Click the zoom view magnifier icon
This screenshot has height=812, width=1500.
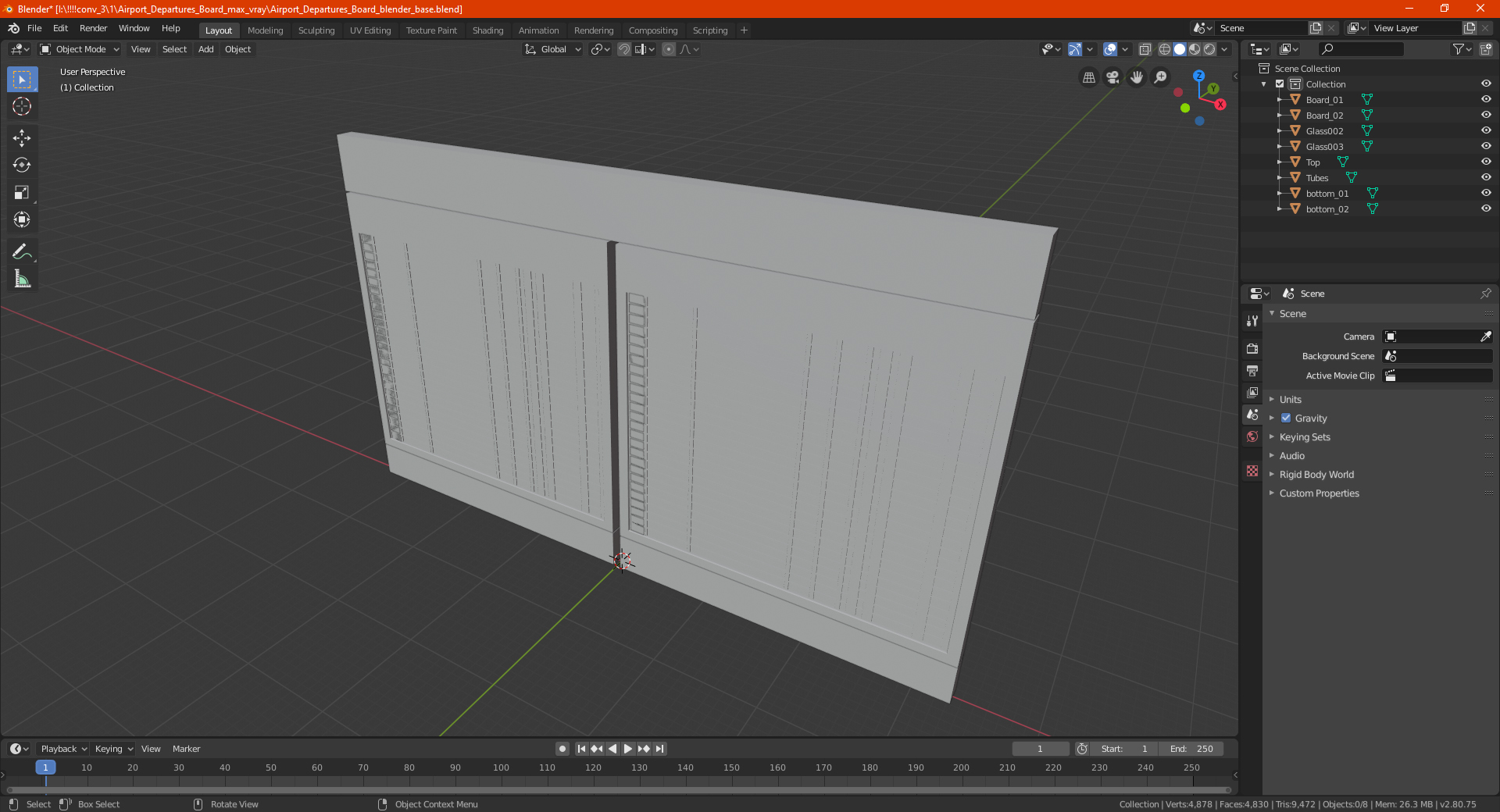point(1161,77)
